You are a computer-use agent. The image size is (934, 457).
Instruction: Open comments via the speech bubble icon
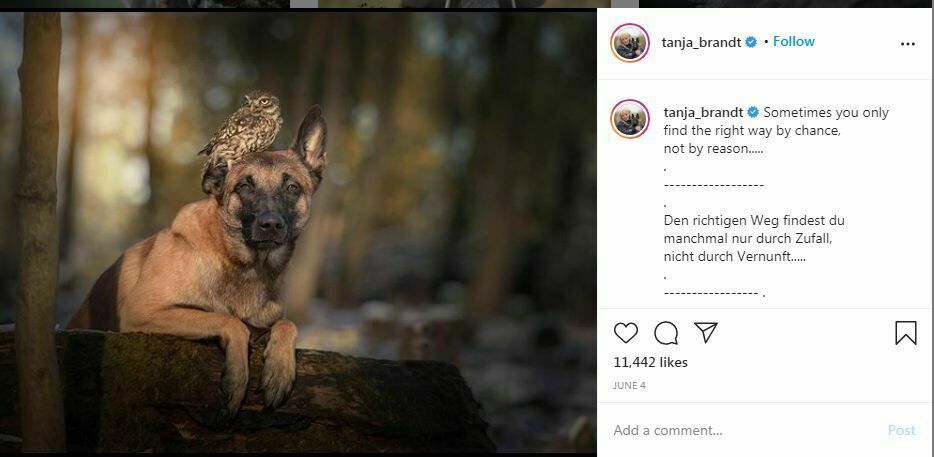point(666,333)
